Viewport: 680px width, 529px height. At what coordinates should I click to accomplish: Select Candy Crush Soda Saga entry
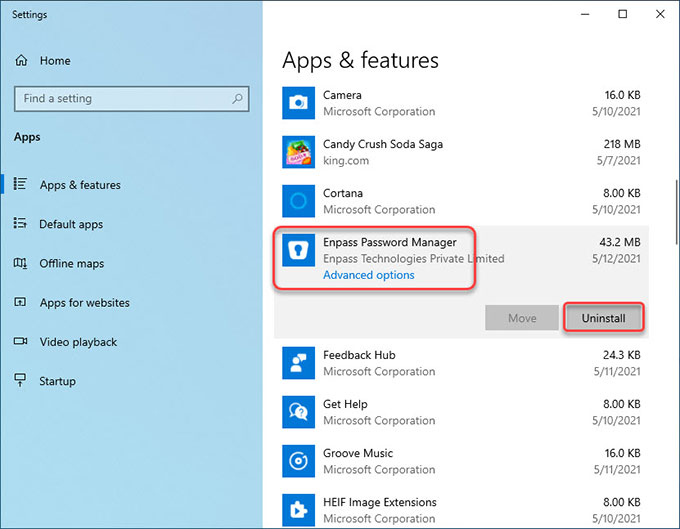point(383,144)
